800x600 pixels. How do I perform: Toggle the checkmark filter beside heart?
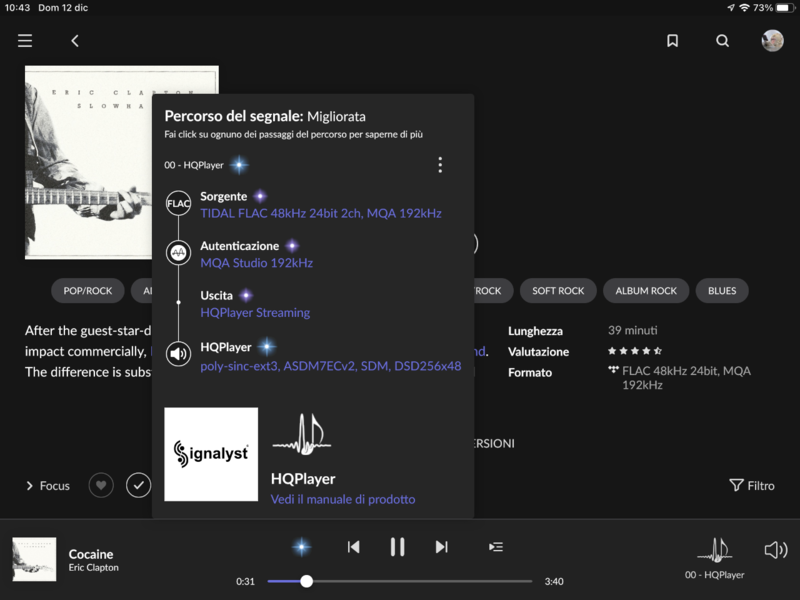(138, 486)
